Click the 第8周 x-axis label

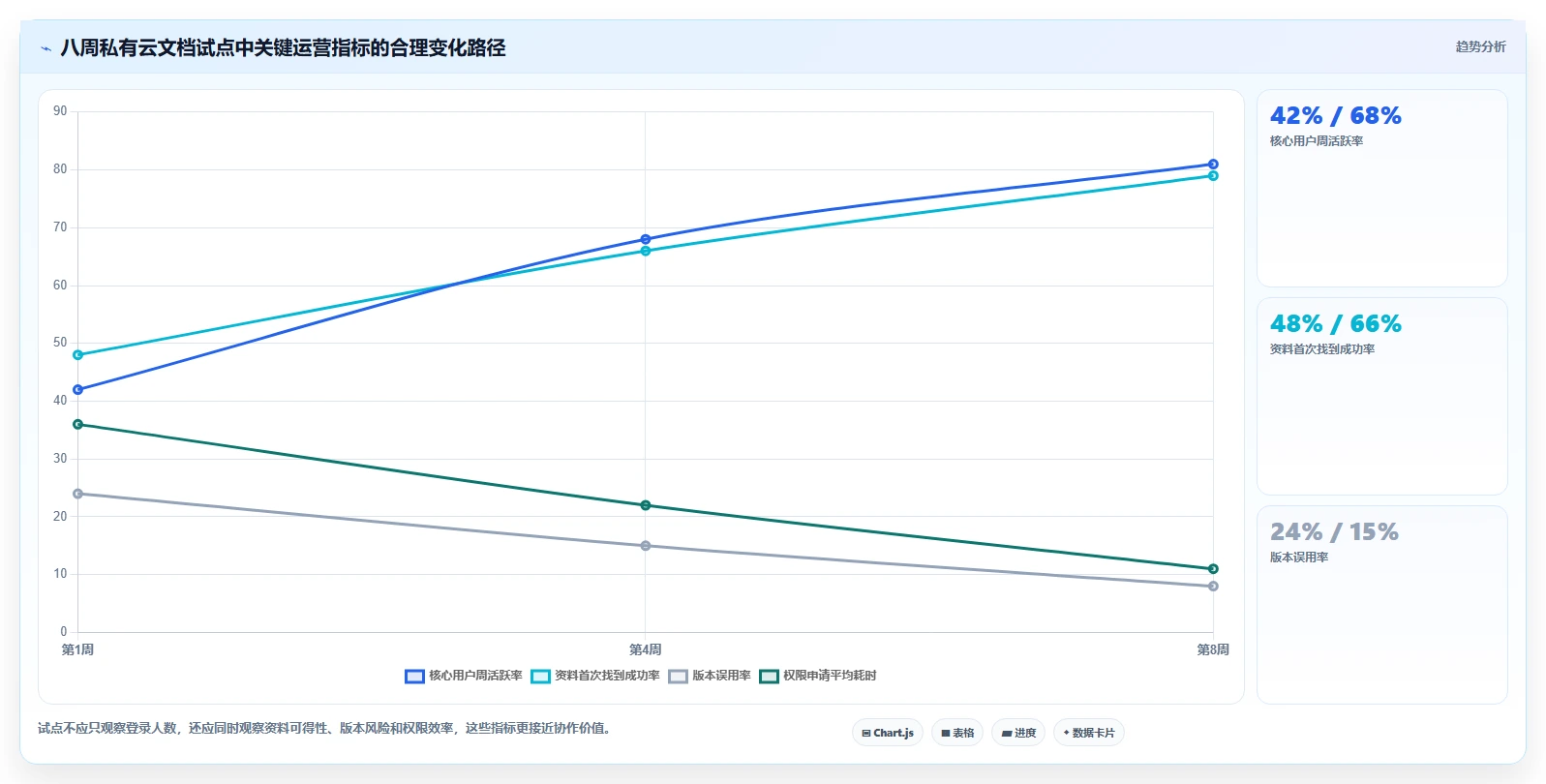[x=1213, y=649]
